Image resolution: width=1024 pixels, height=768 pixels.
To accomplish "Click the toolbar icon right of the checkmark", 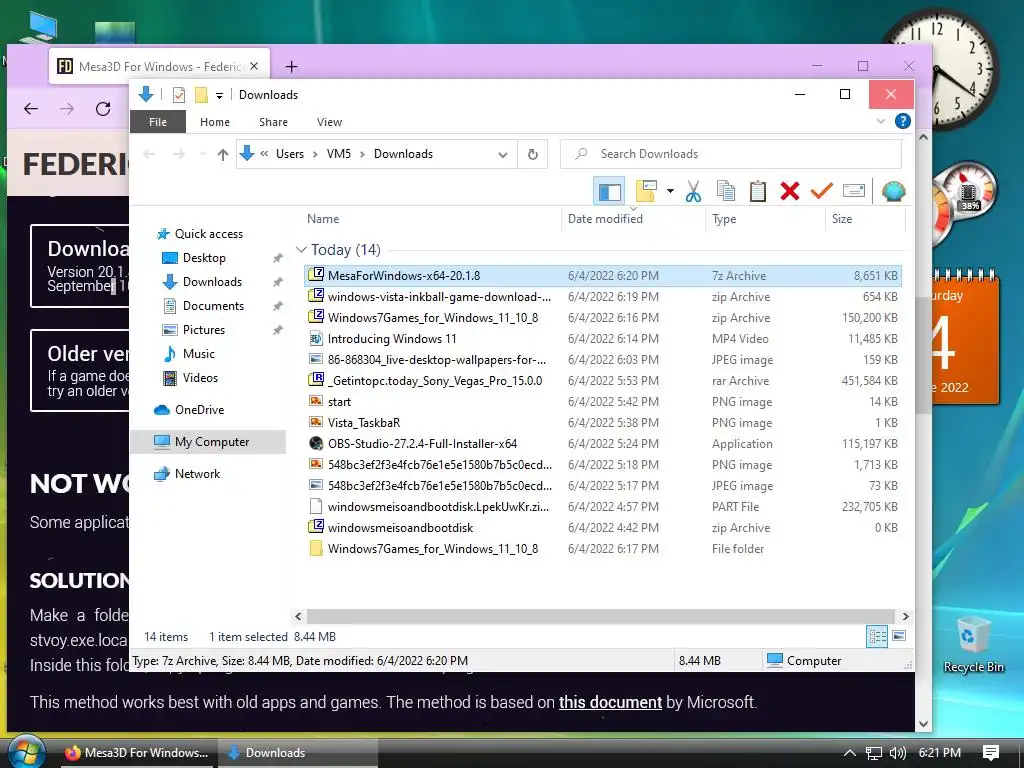I will (854, 191).
